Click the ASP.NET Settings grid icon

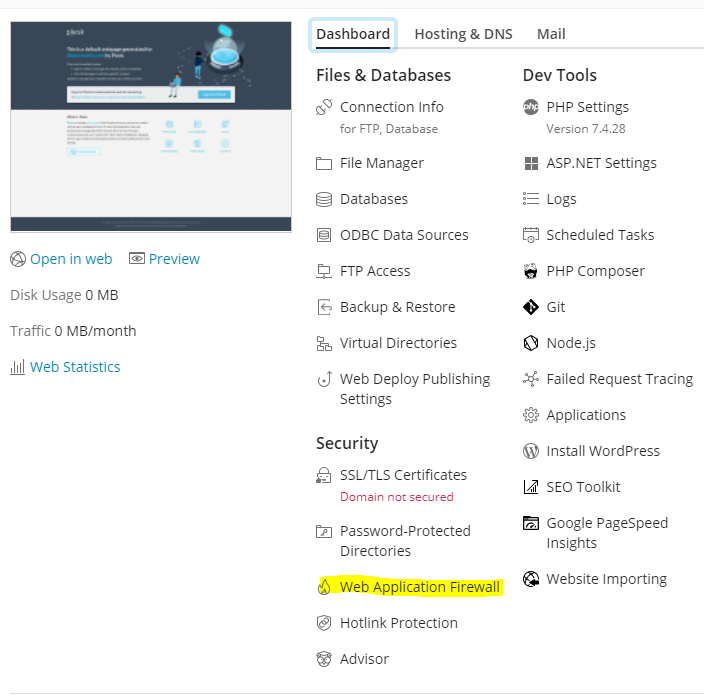pos(530,163)
